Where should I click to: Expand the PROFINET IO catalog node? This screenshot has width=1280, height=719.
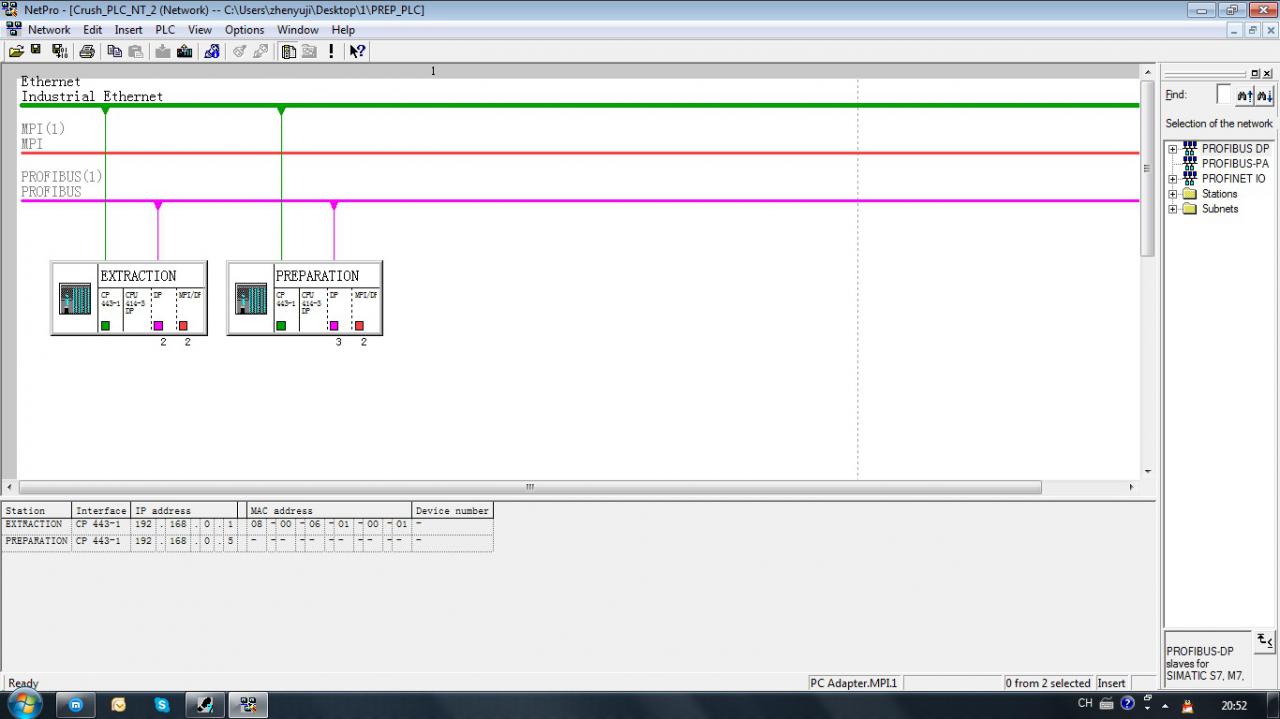coord(1173,179)
